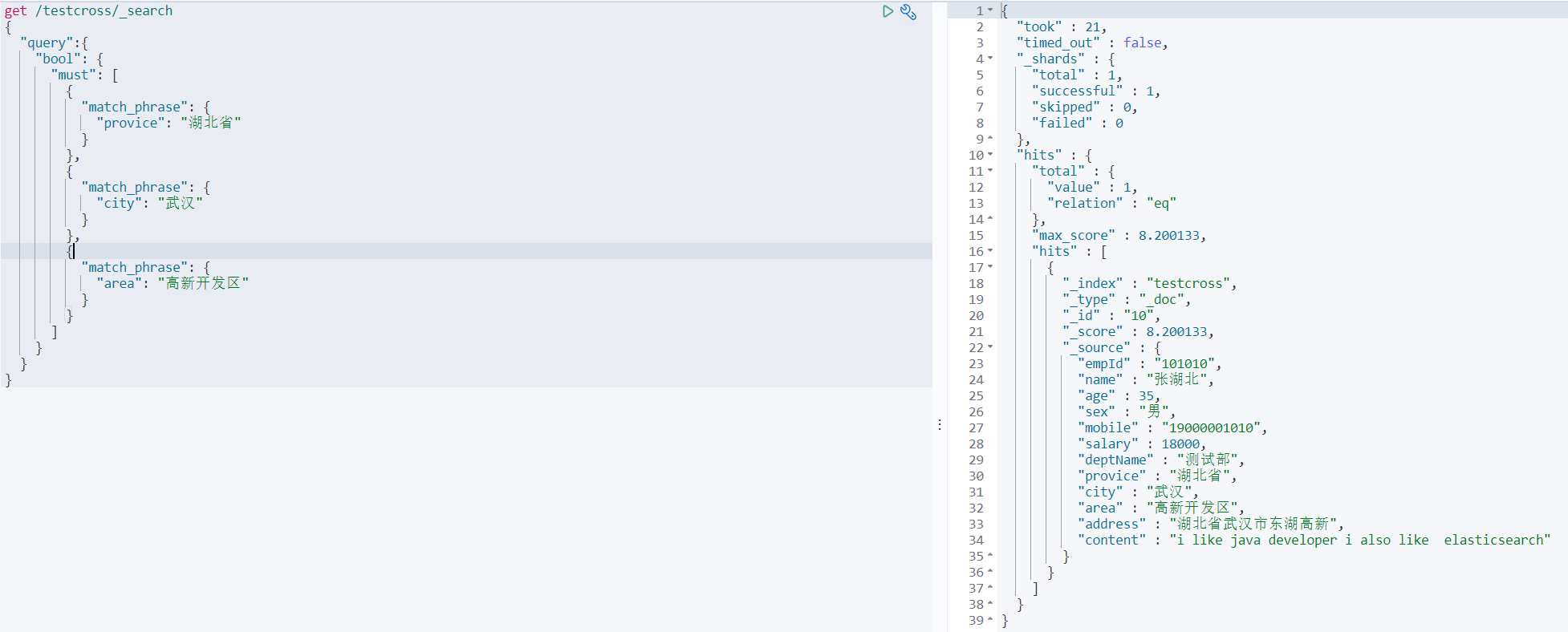Click the query value "武汉"
1568x632 pixels.
[x=180, y=203]
